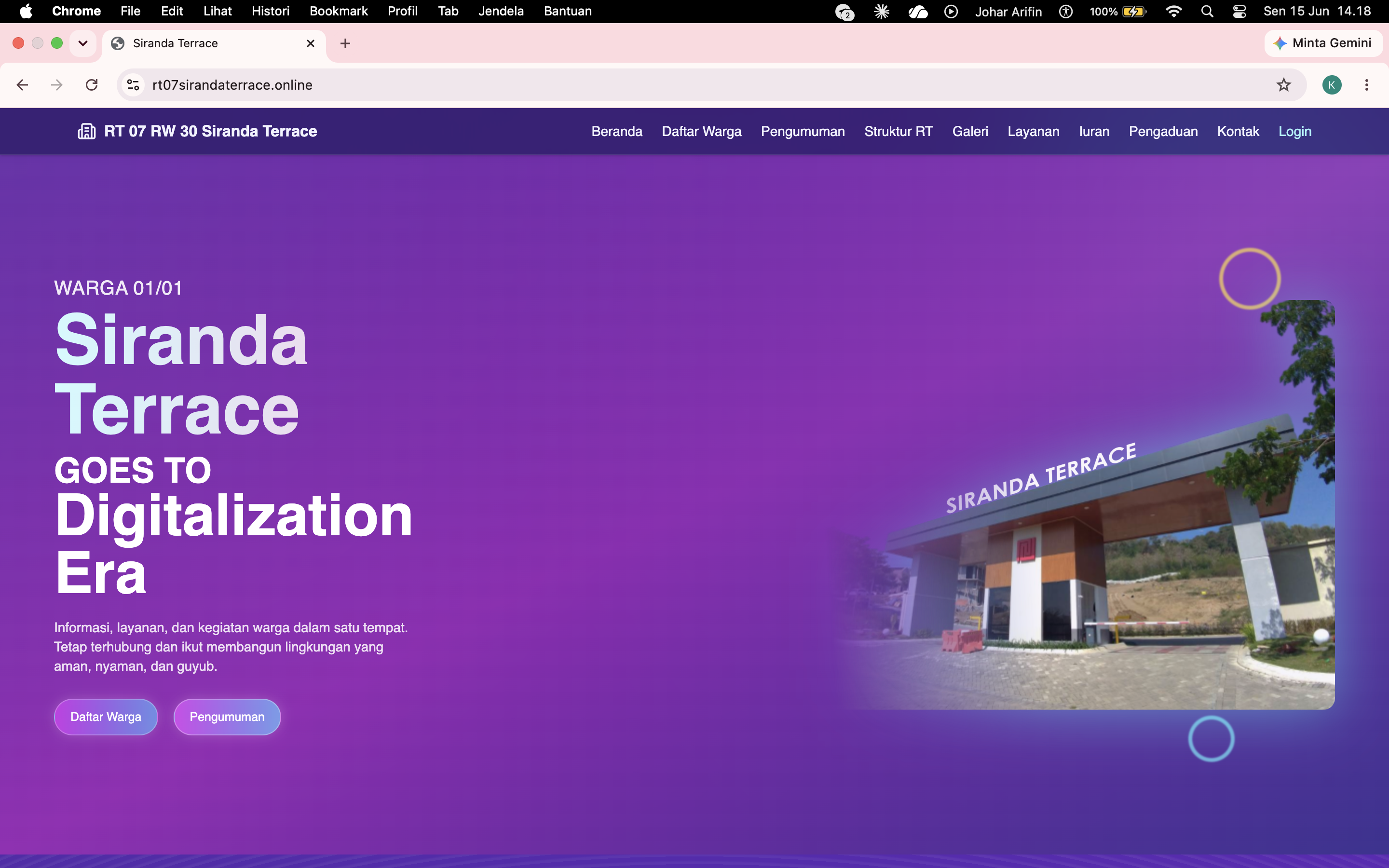Click the Minta Gemini button
The image size is (1389, 868).
pyautogui.click(x=1323, y=43)
